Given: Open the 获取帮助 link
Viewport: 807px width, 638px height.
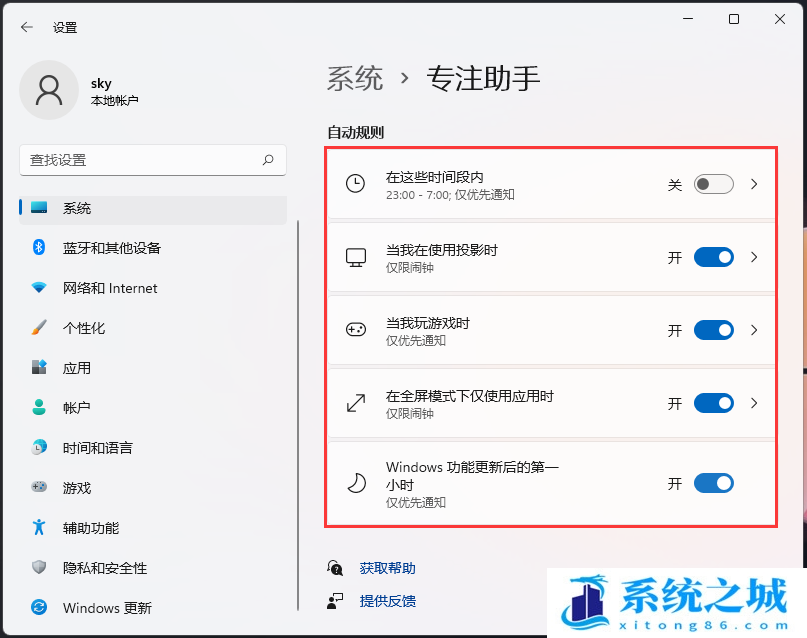Looking at the screenshot, I should tap(388, 568).
